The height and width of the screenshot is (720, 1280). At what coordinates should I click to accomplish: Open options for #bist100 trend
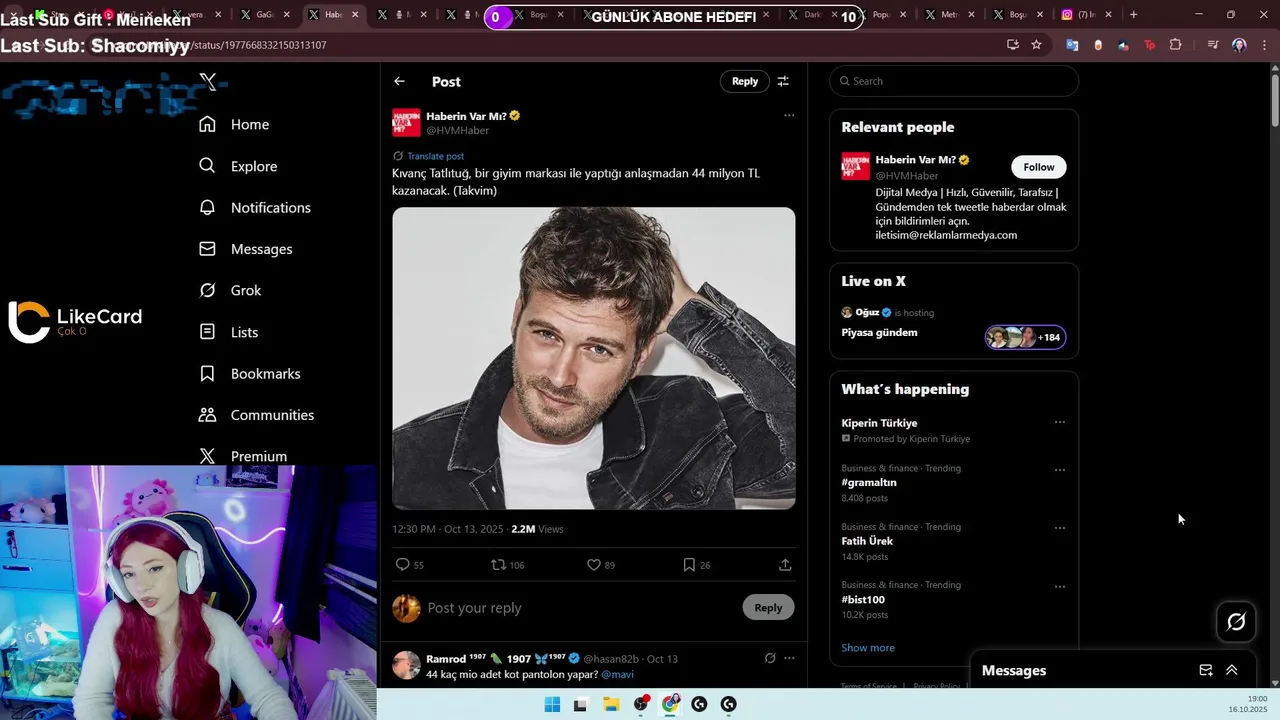[x=1059, y=587]
